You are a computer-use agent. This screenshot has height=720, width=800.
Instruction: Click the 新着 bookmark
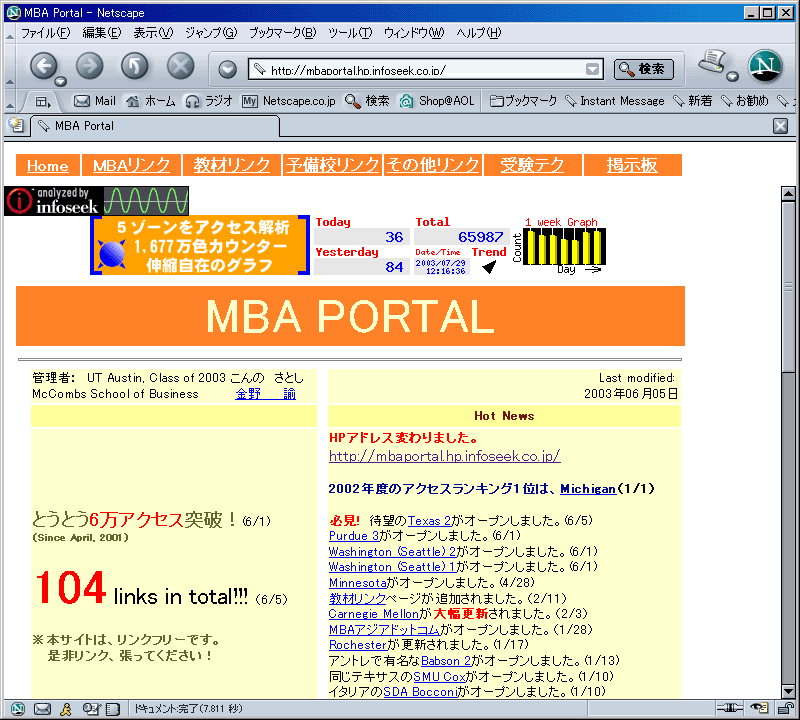click(x=692, y=101)
